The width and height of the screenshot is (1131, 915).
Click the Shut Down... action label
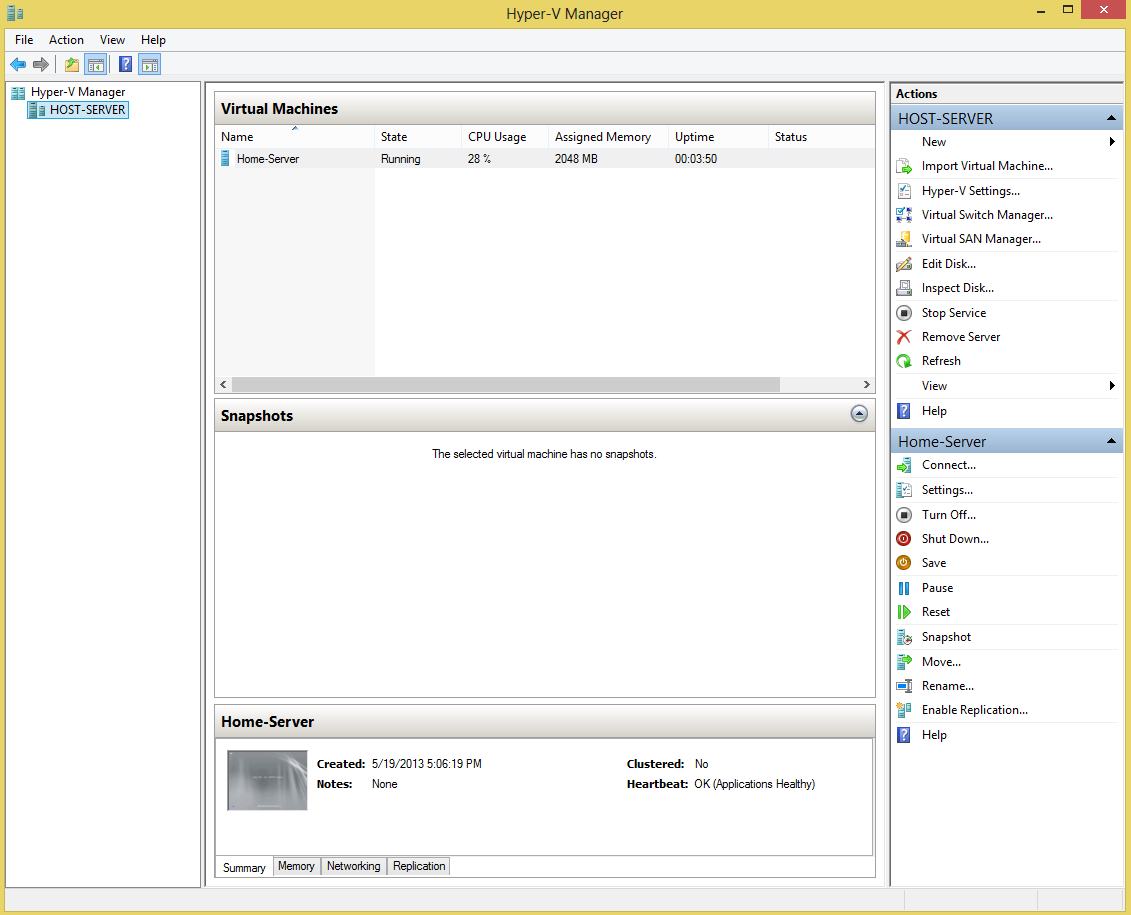click(955, 539)
